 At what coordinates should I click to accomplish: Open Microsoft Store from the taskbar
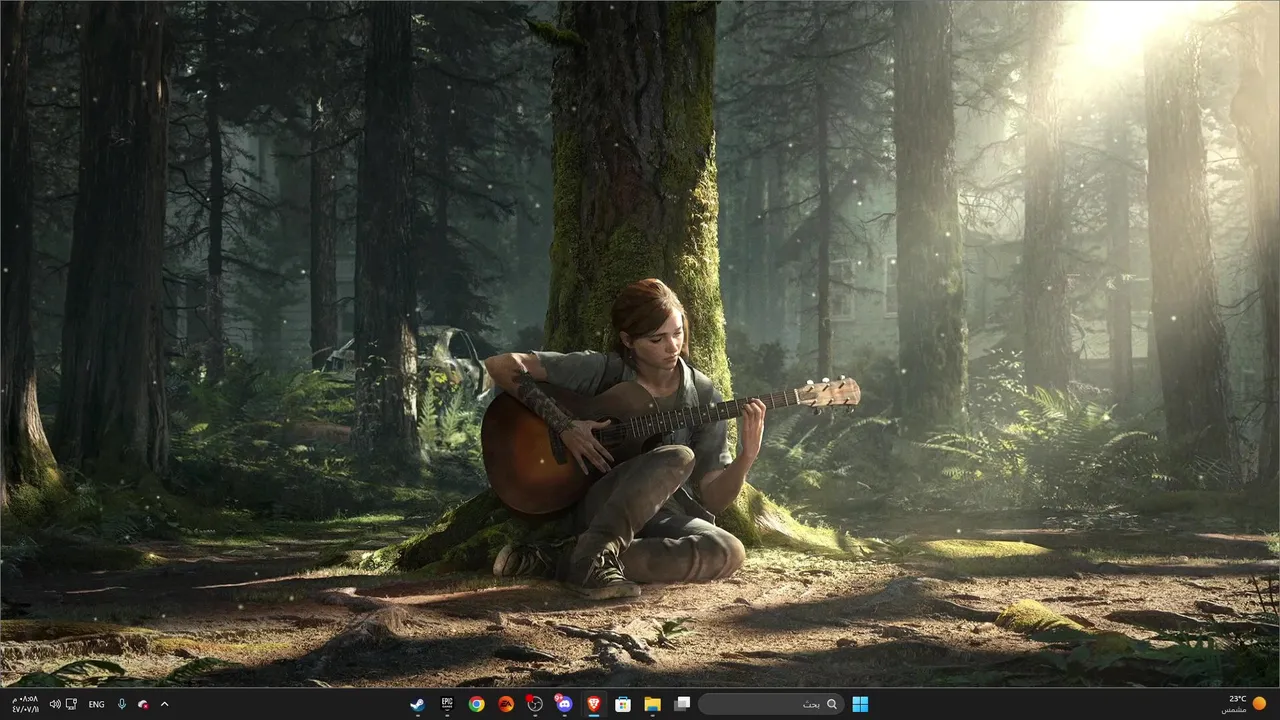click(x=623, y=704)
